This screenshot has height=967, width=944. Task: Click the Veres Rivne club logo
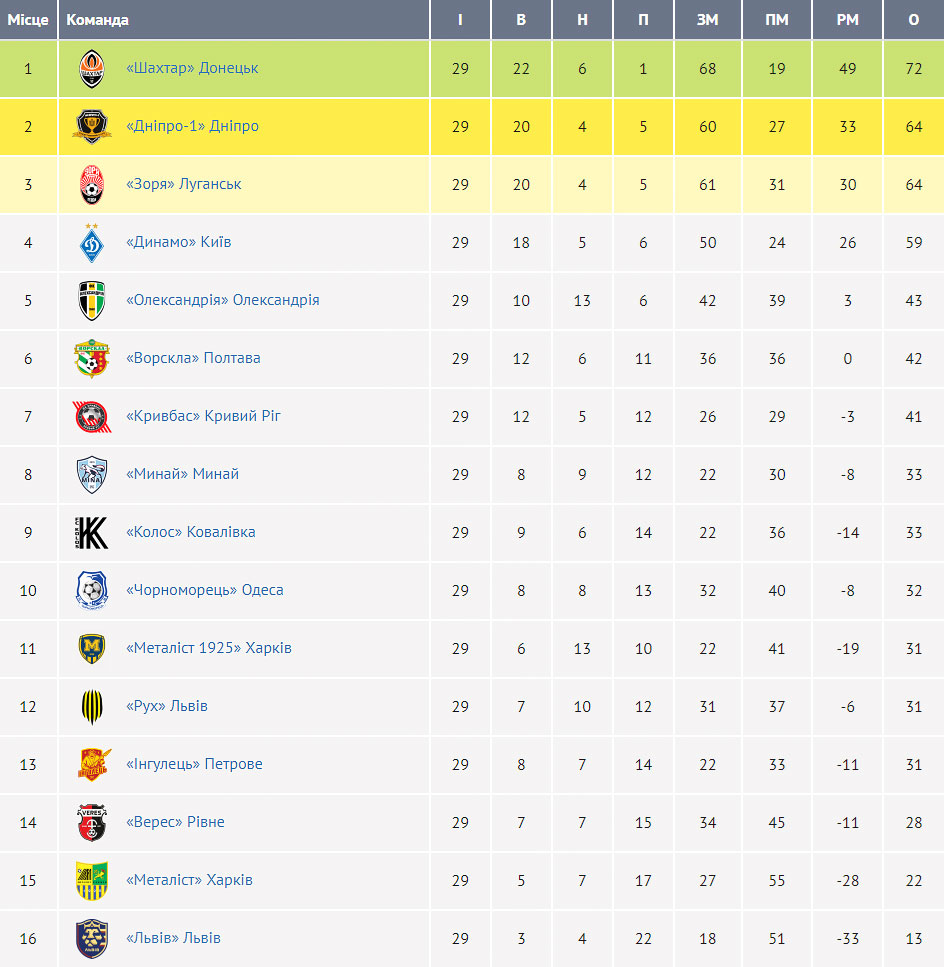[92, 822]
